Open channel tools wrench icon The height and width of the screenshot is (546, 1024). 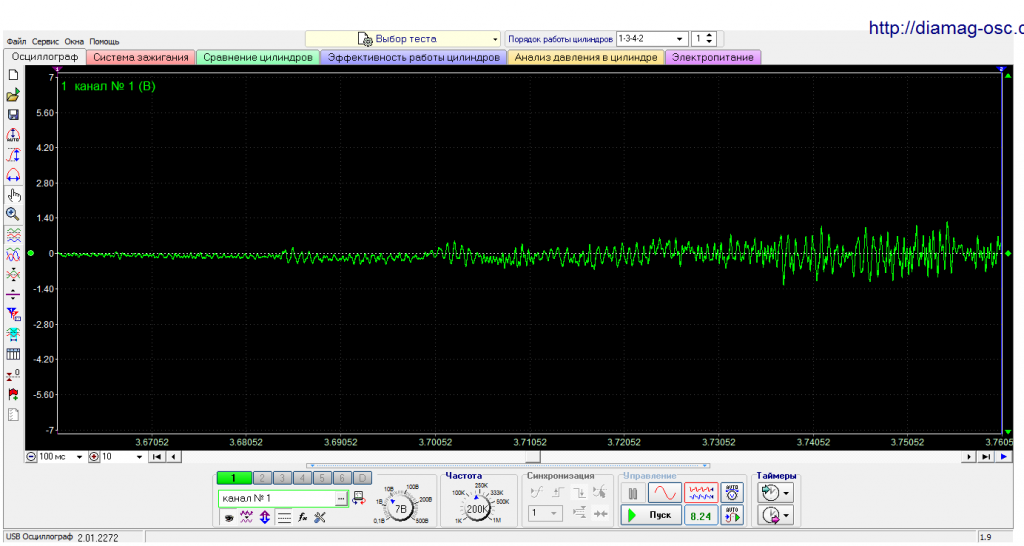tap(320, 517)
